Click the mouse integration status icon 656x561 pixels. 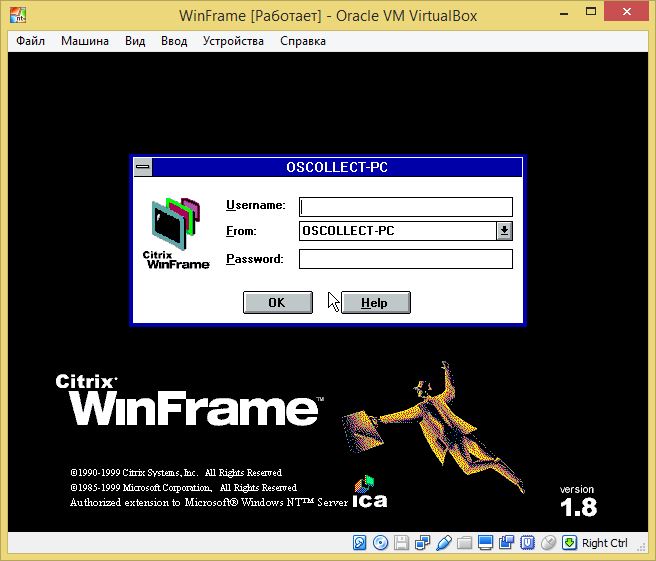pyautogui.click(x=548, y=543)
